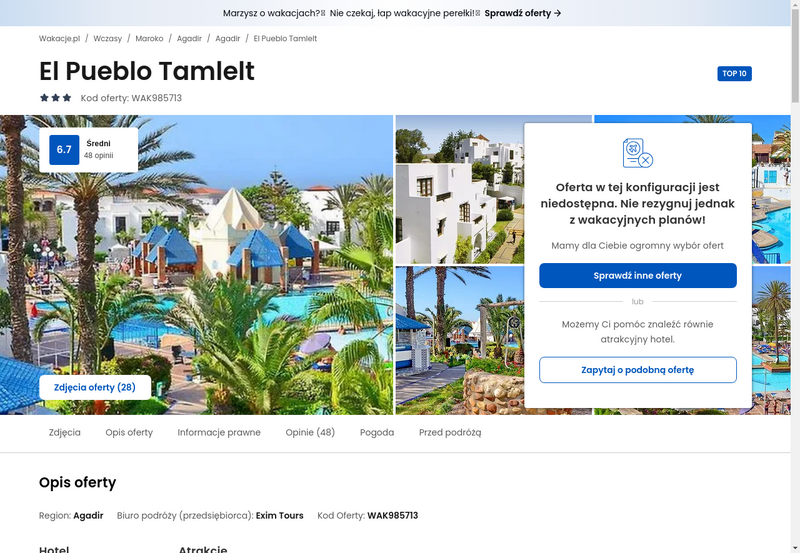
Task: Click Sprawdź inne oferty button
Action: pyautogui.click(x=638, y=275)
